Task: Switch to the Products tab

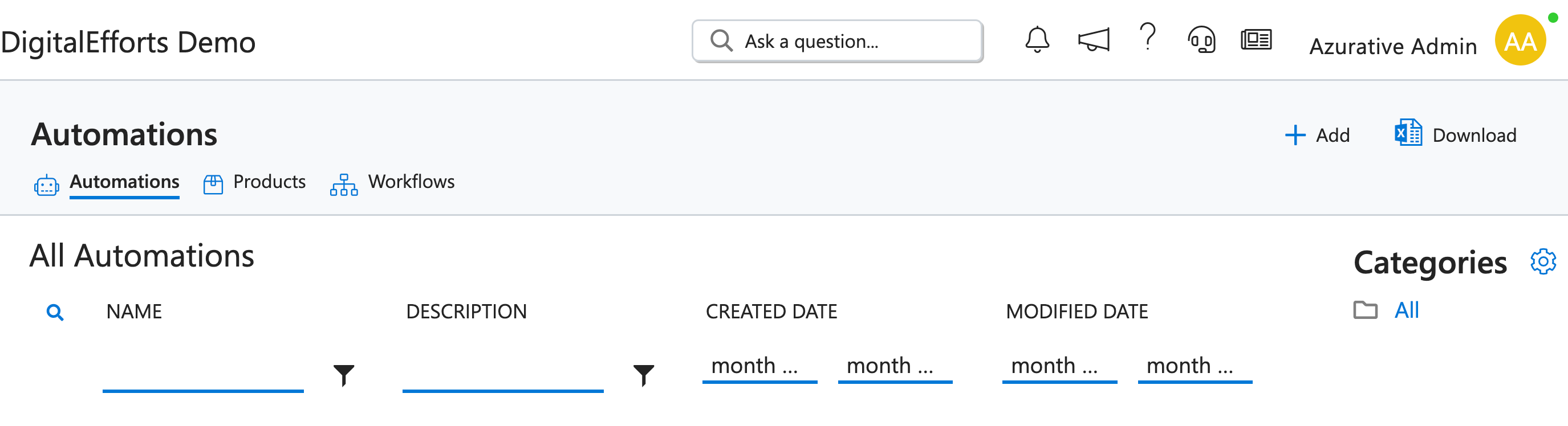Action: [x=254, y=182]
